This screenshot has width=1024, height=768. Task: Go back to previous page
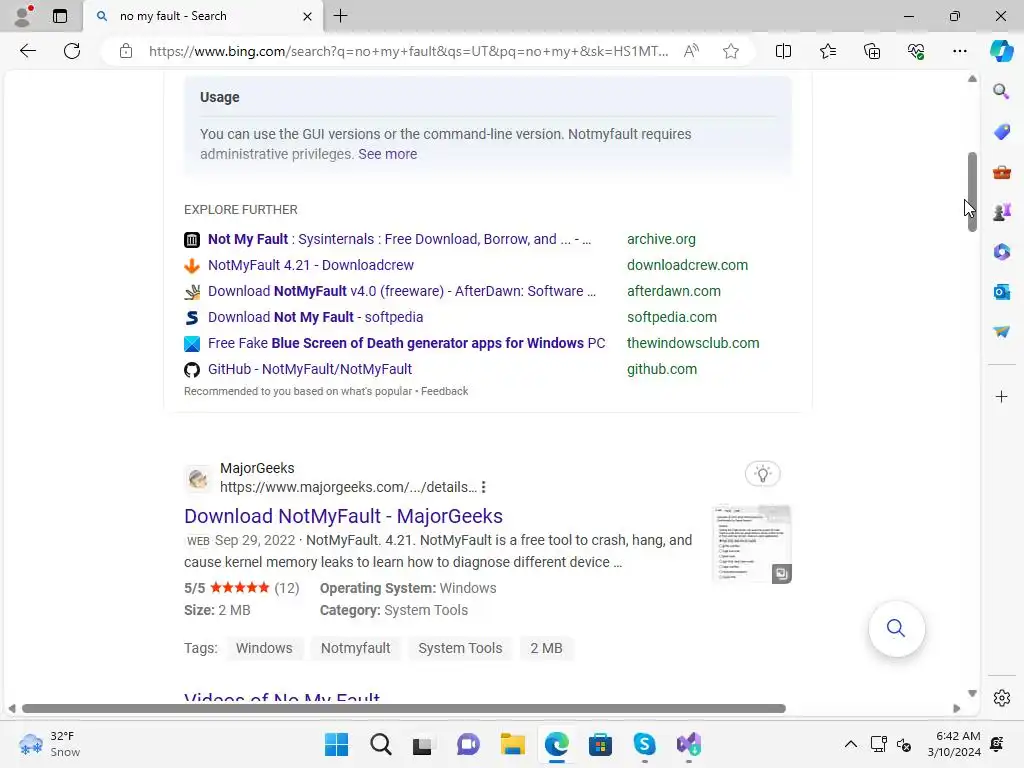click(x=27, y=51)
